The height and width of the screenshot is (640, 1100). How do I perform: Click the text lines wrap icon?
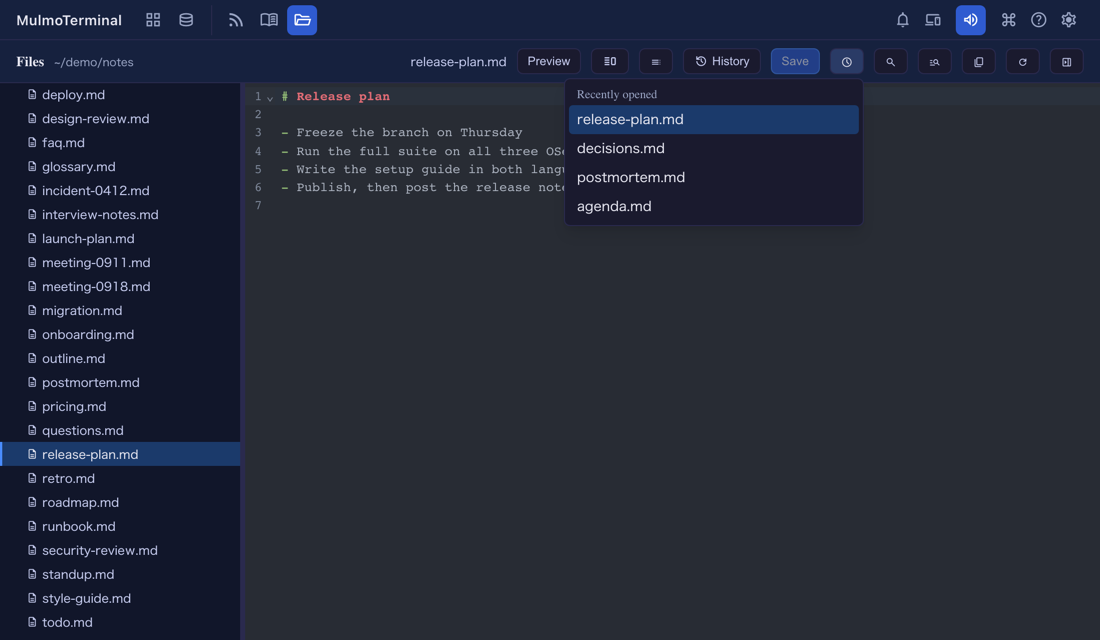(655, 61)
